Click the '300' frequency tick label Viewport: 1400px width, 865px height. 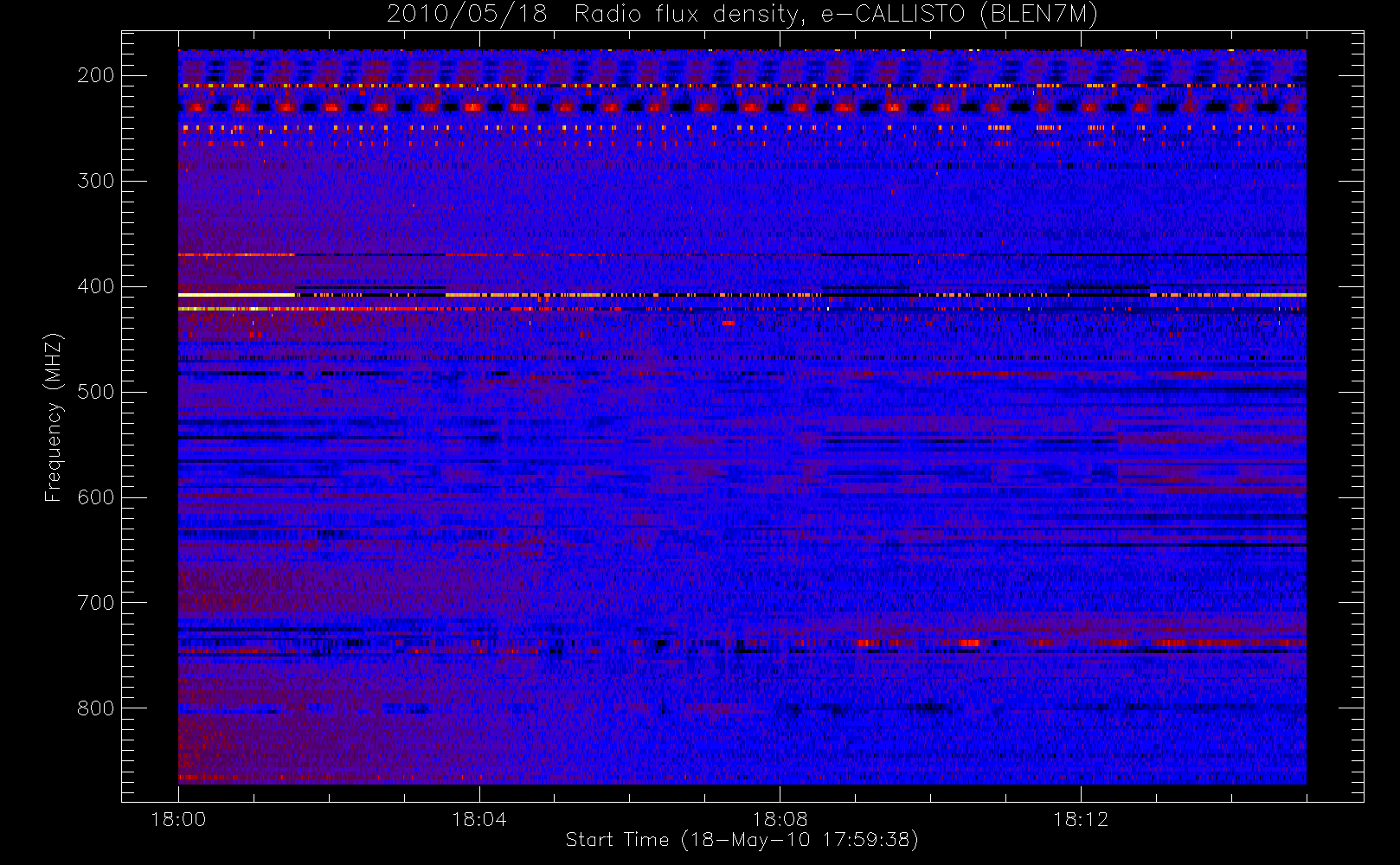96,181
